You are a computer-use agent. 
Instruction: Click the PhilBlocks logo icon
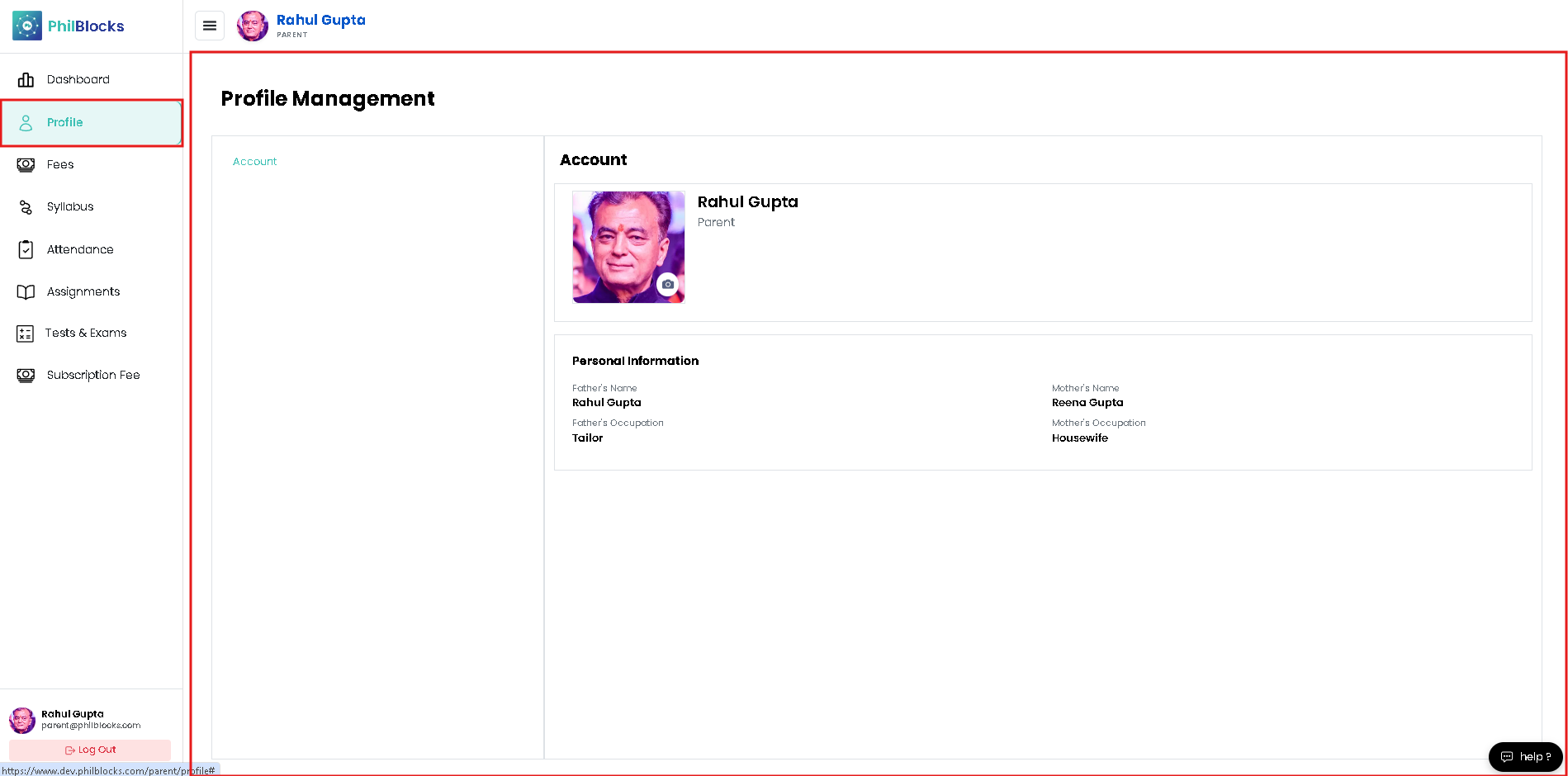pyautogui.click(x=27, y=26)
